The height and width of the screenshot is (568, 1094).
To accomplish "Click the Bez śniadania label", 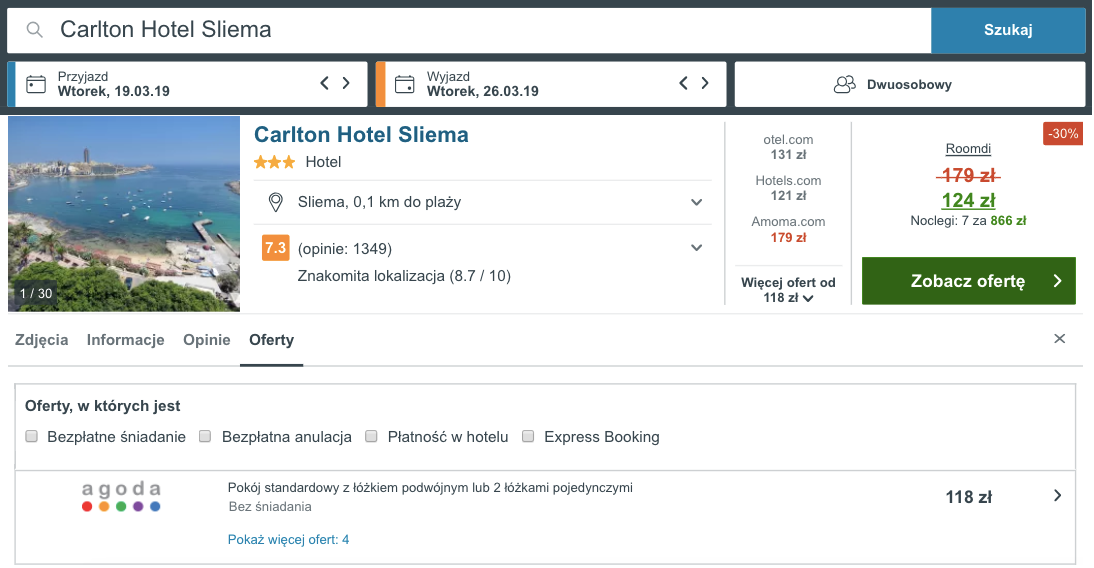I will (x=270, y=507).
